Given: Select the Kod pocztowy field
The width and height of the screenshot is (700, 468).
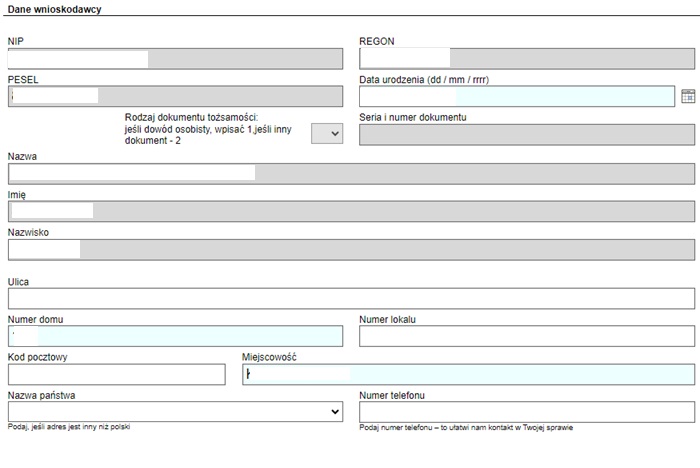Looking at the screenshot, I should tap(117, 374).
